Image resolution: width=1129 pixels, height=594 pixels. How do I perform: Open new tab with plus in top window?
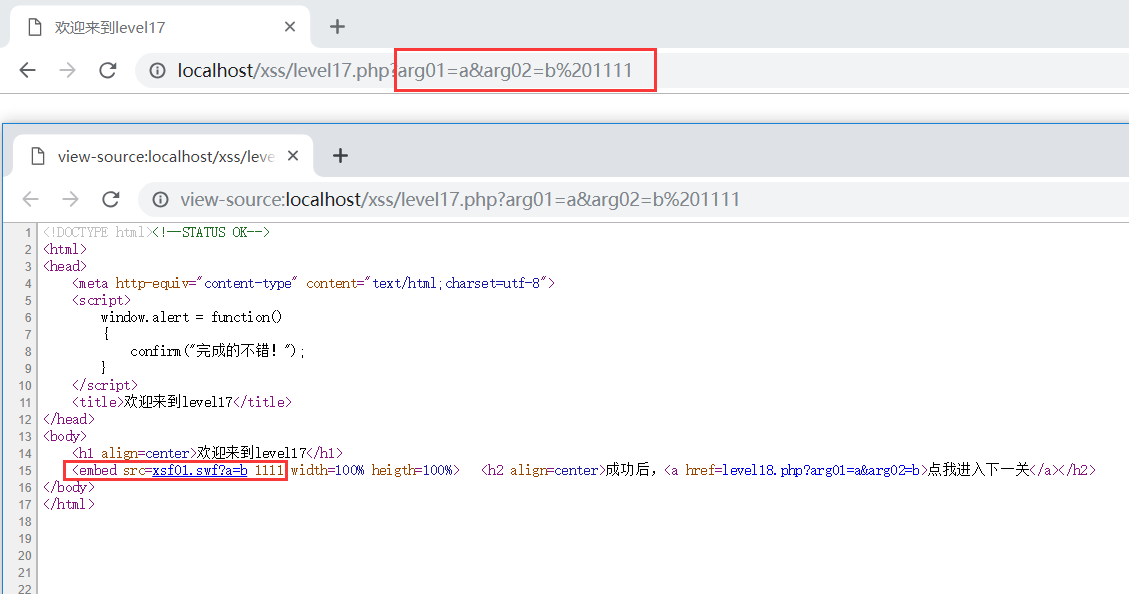click(x=337, y=27)
